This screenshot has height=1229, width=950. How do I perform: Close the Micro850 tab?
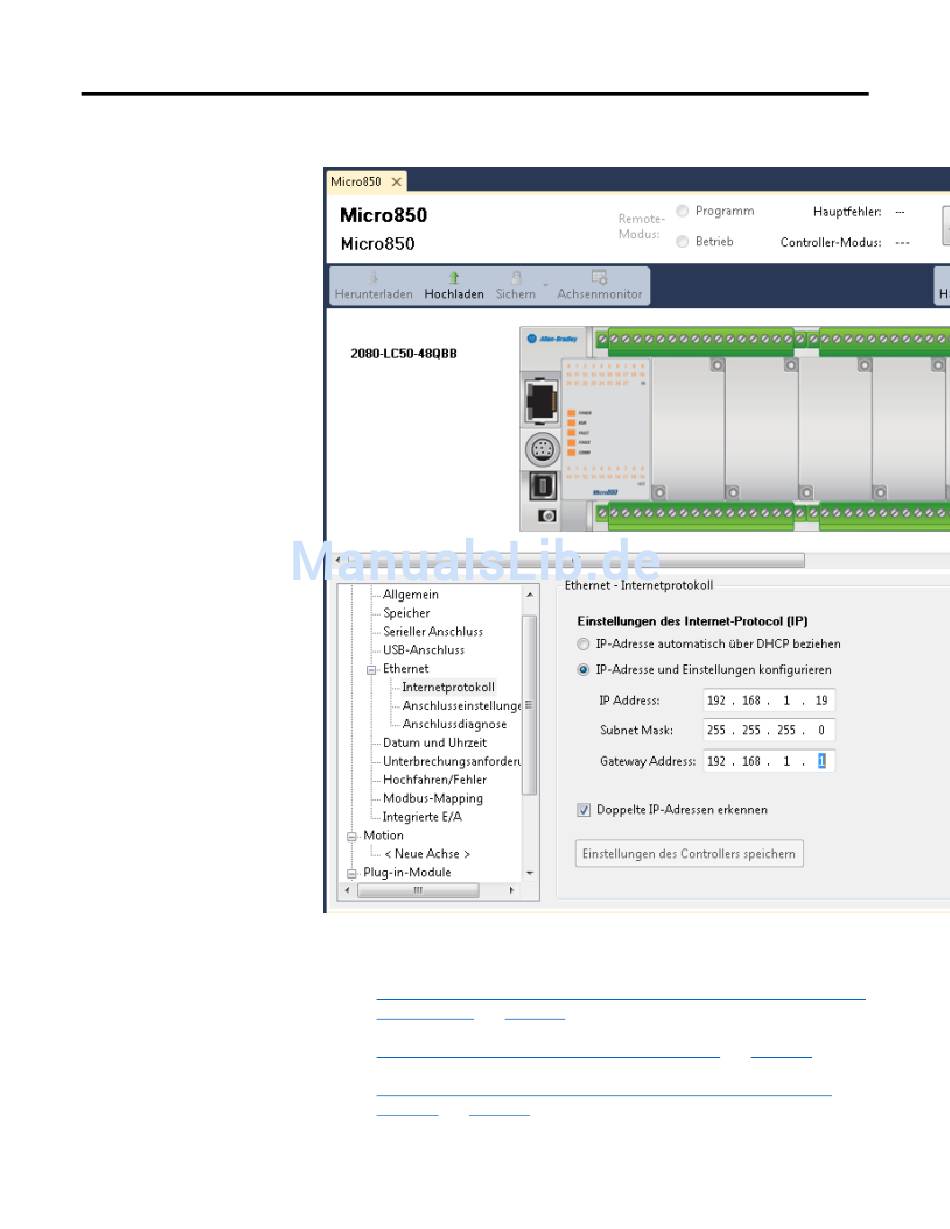click(x=396, y=181)
